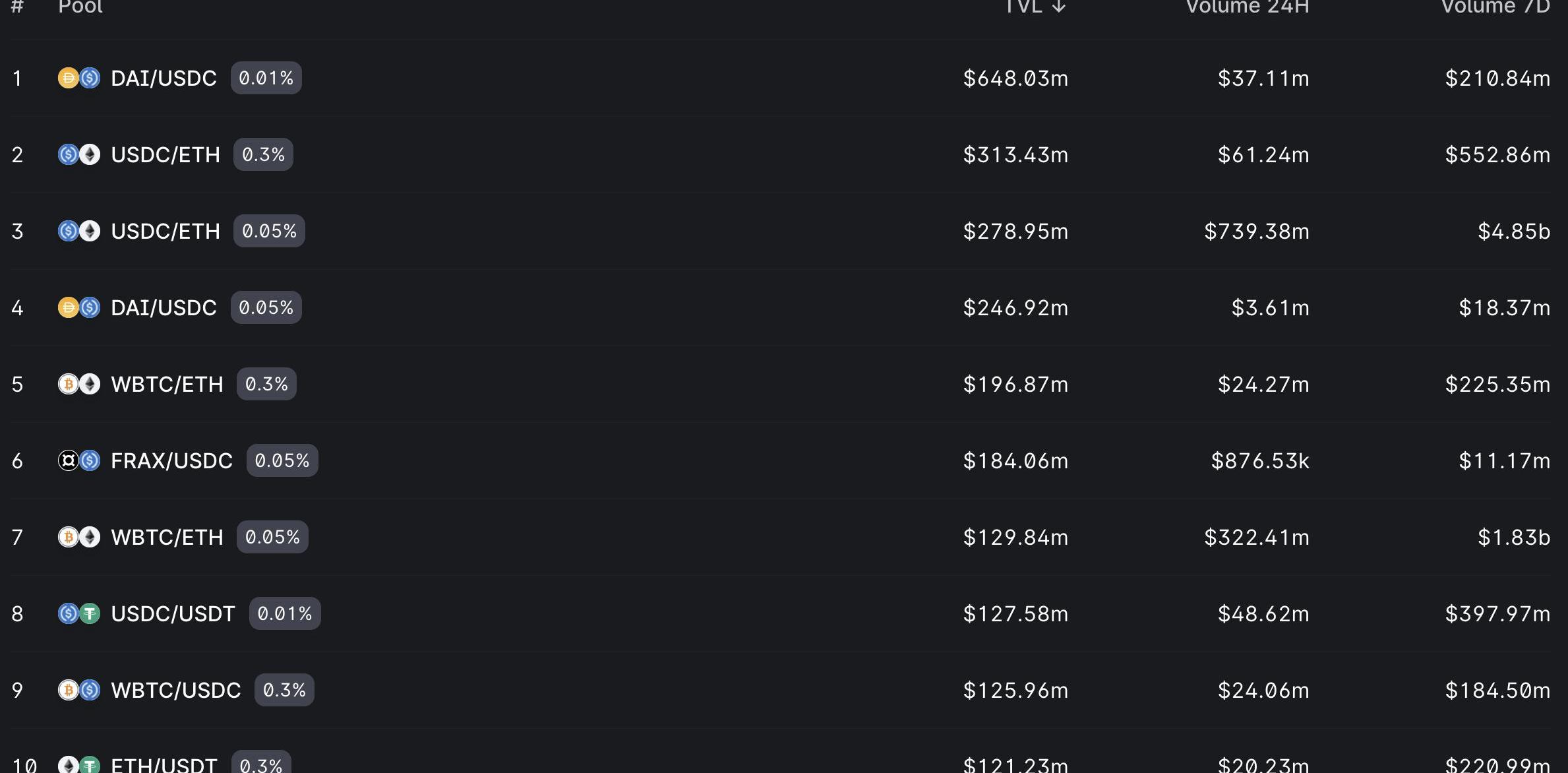1568x773 pixels.
Task: Click the FRAX/USDC pool token icons
Action: point(79,460)
